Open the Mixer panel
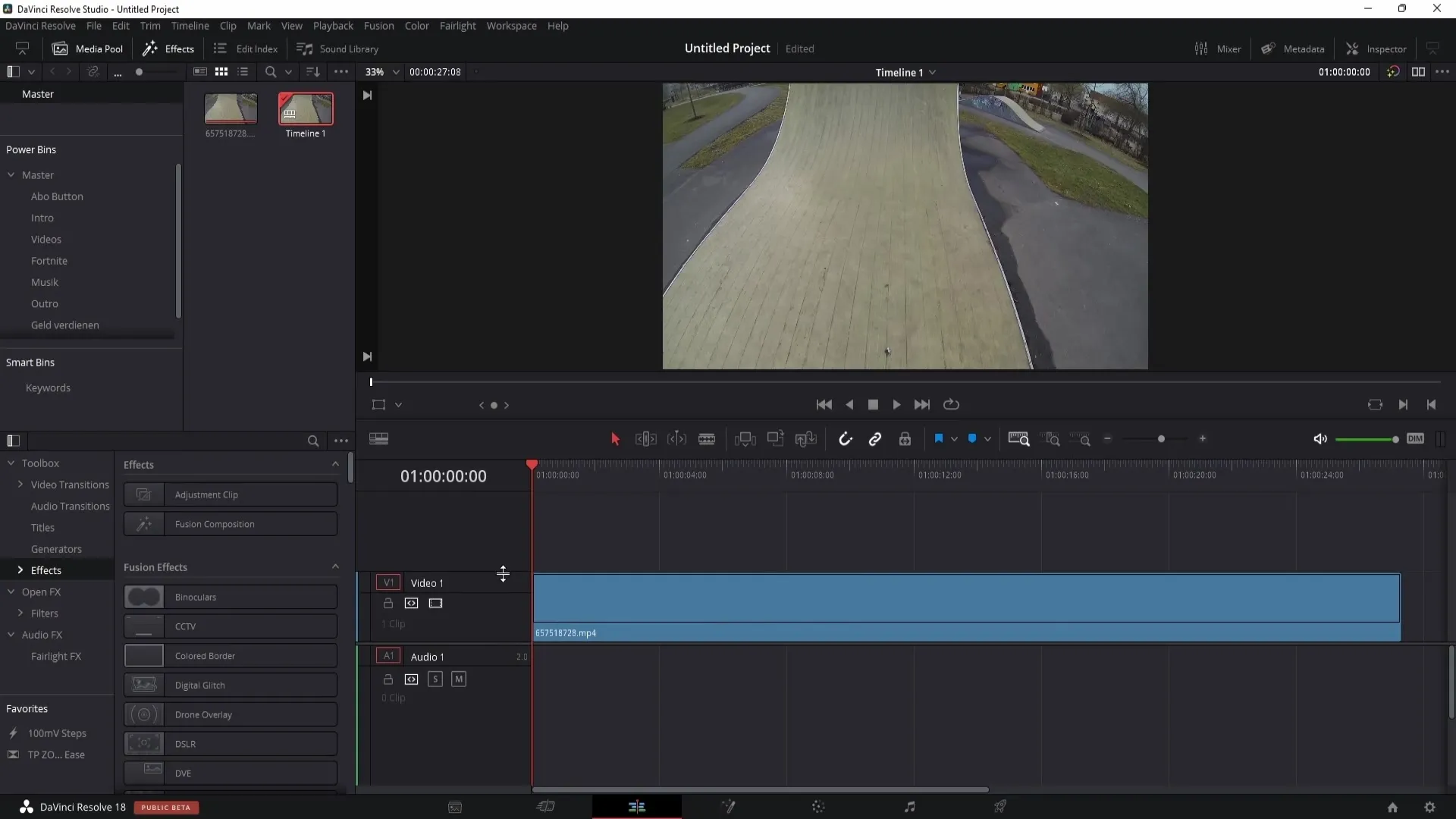 pyautogui.click(x=1218, y=48)
